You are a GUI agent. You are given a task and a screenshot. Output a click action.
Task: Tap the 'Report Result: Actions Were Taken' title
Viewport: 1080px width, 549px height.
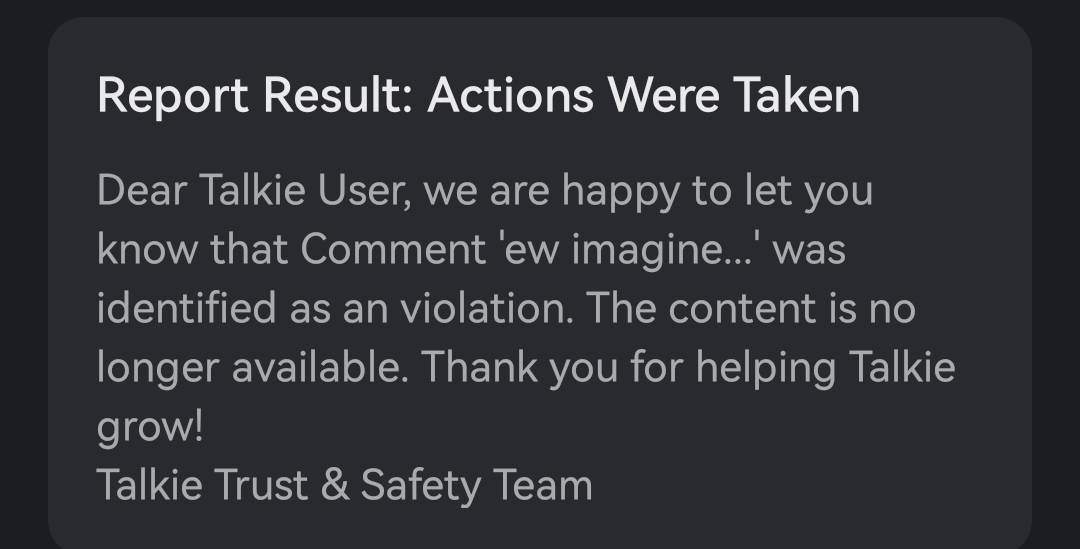478,96
